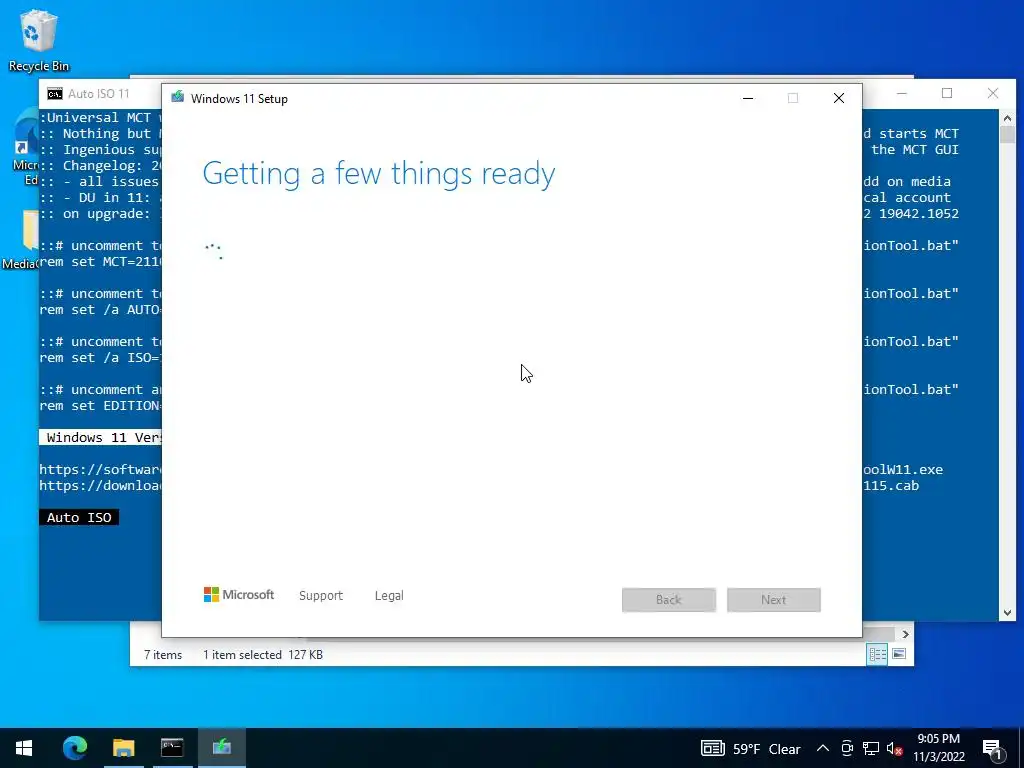Viewport: 1024px width, 768px height.
Task: Click the Windows Start button
Action: (x=24, y=748)
